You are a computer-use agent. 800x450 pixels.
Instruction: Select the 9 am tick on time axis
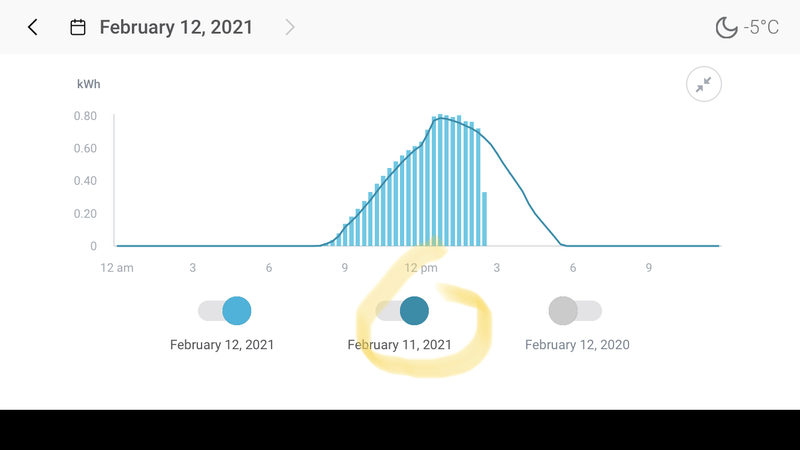click(x=344, y=268)
